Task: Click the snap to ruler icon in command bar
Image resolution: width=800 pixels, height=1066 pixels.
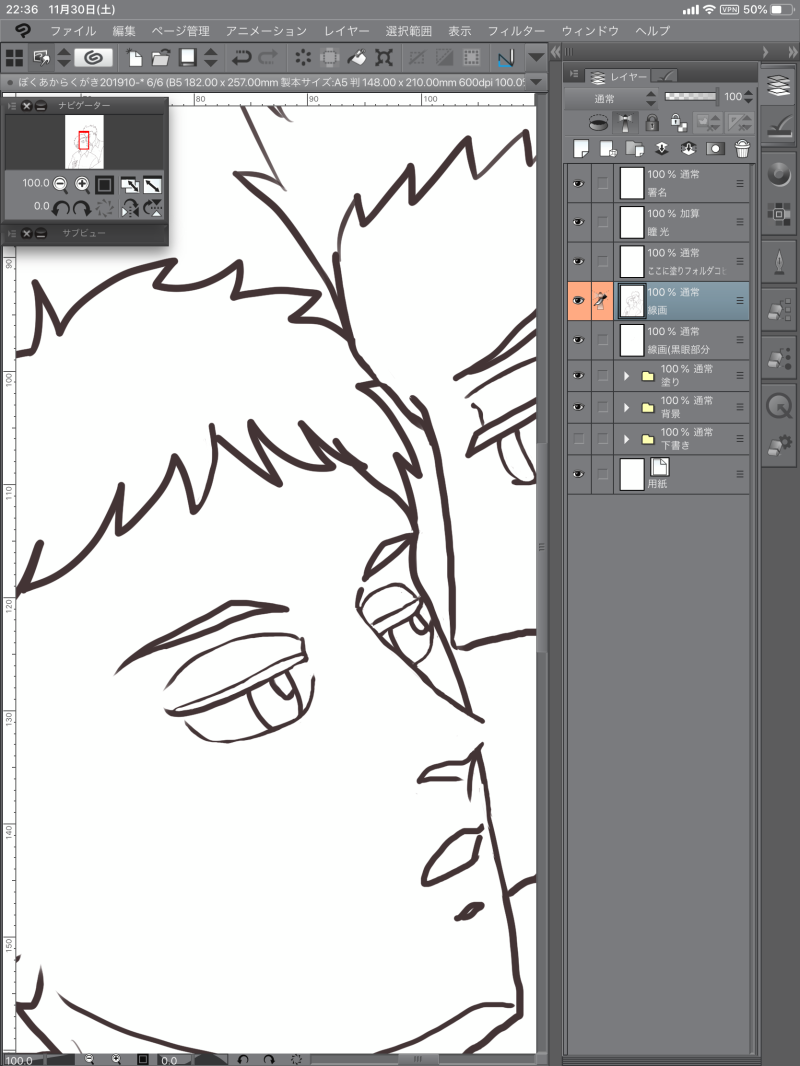Action: click(505, 58)
